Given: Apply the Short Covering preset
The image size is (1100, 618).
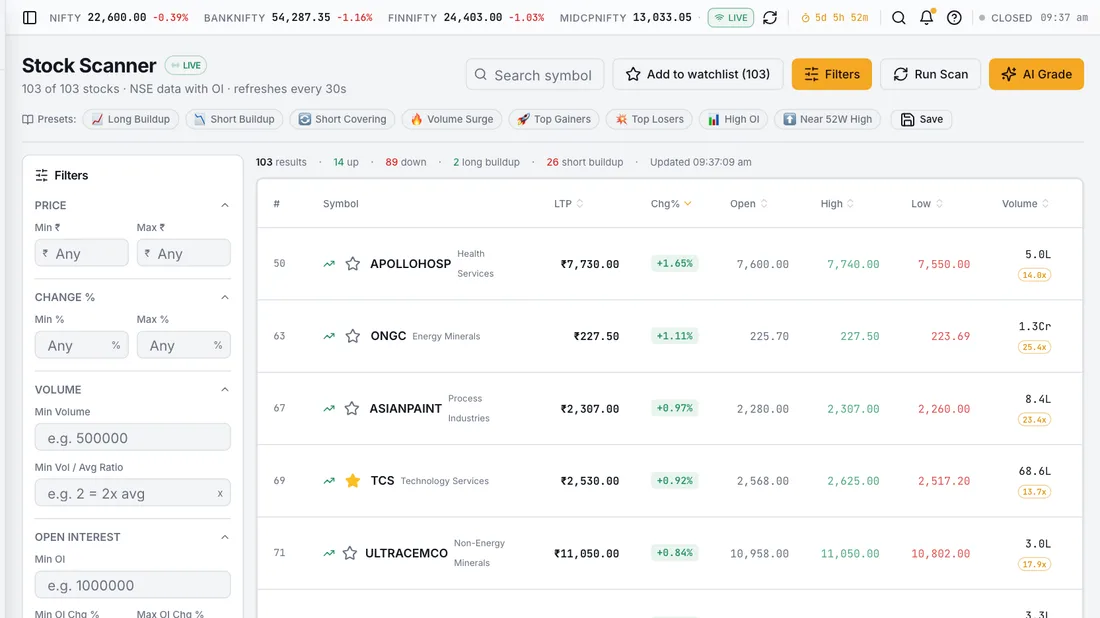Looking at the screenshot, I should click(342, 119).
